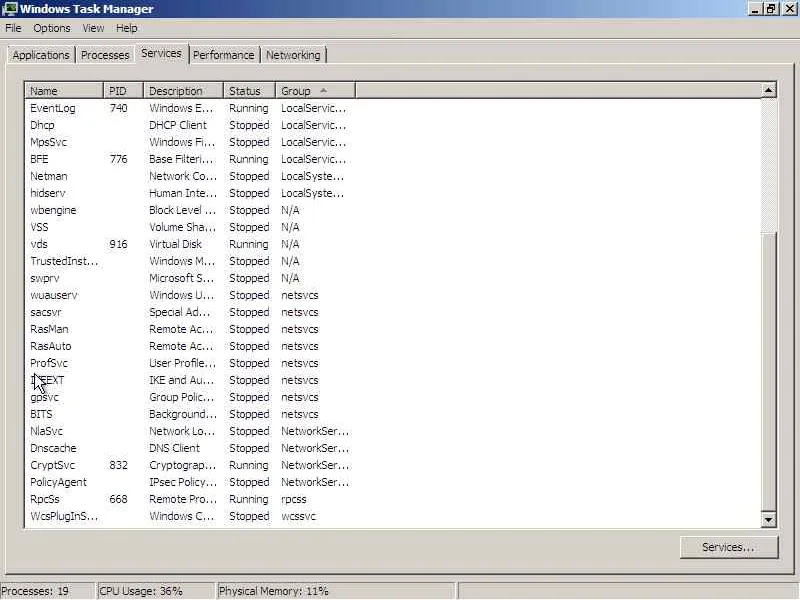Sort by the PID column header
This screenshot has height=600, width=800.
coord(123,91)
